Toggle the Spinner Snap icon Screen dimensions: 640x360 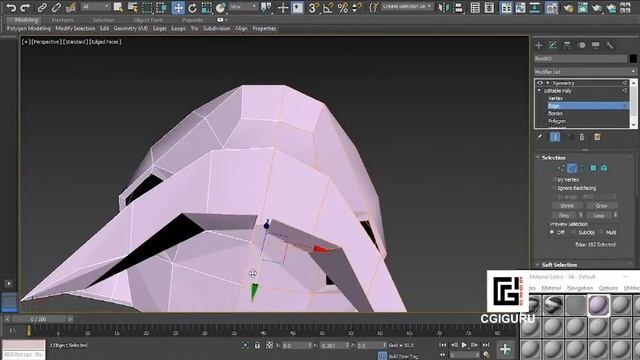357,7
